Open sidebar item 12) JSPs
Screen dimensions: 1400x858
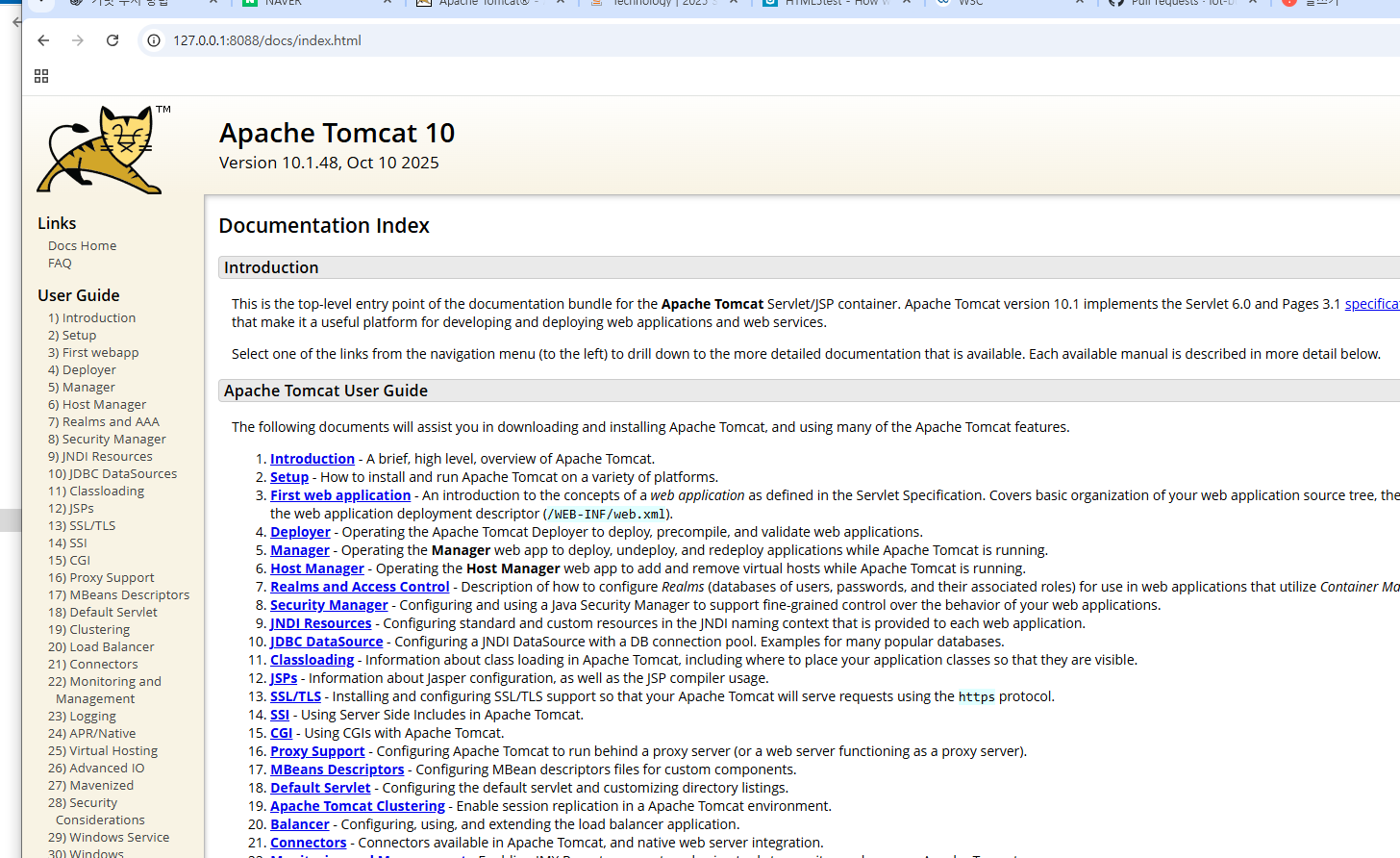pos(71,509)
